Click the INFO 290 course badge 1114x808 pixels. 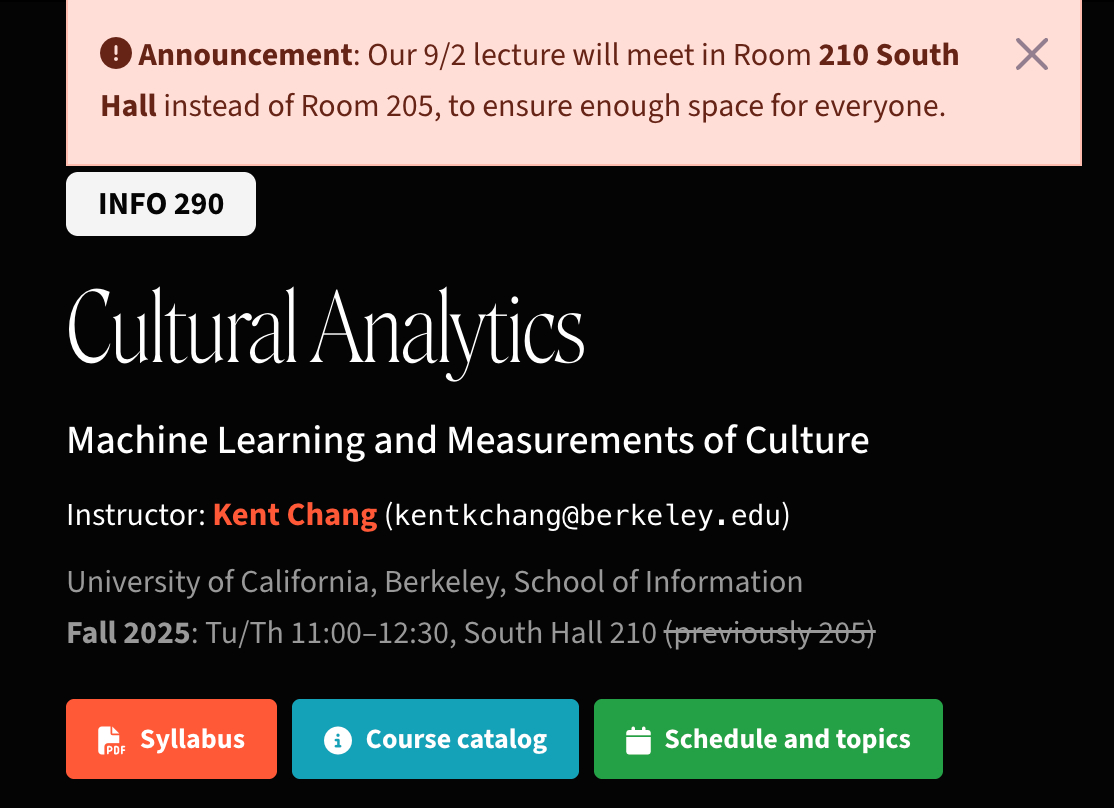coord(161,204)
